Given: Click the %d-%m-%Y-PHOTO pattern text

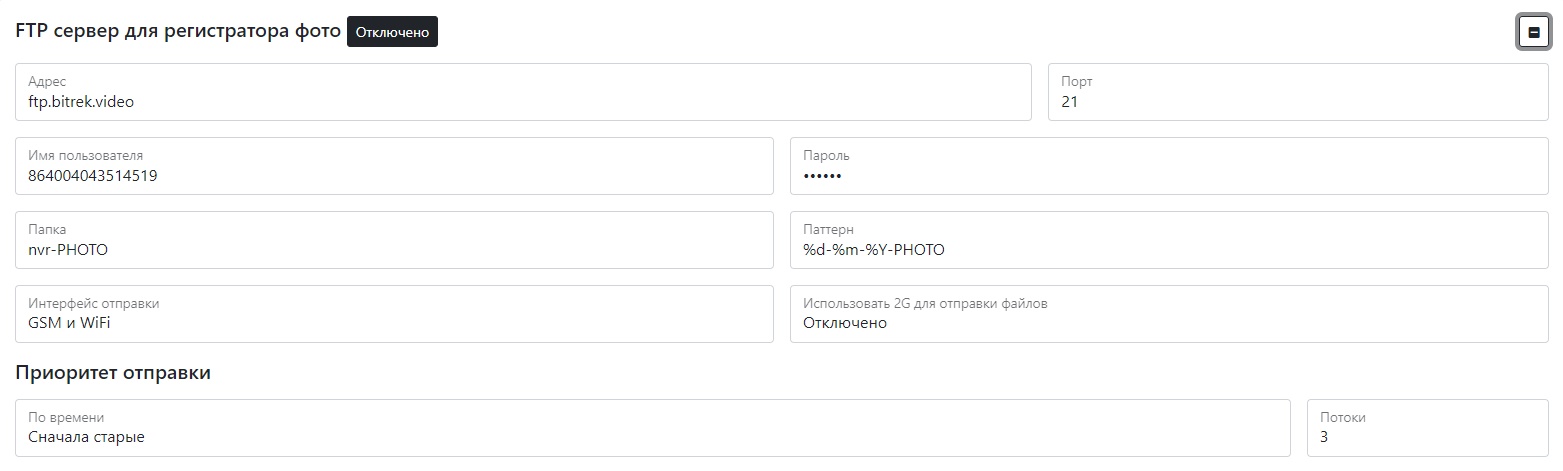Looking at the screenshot, I should coord(874,250).
